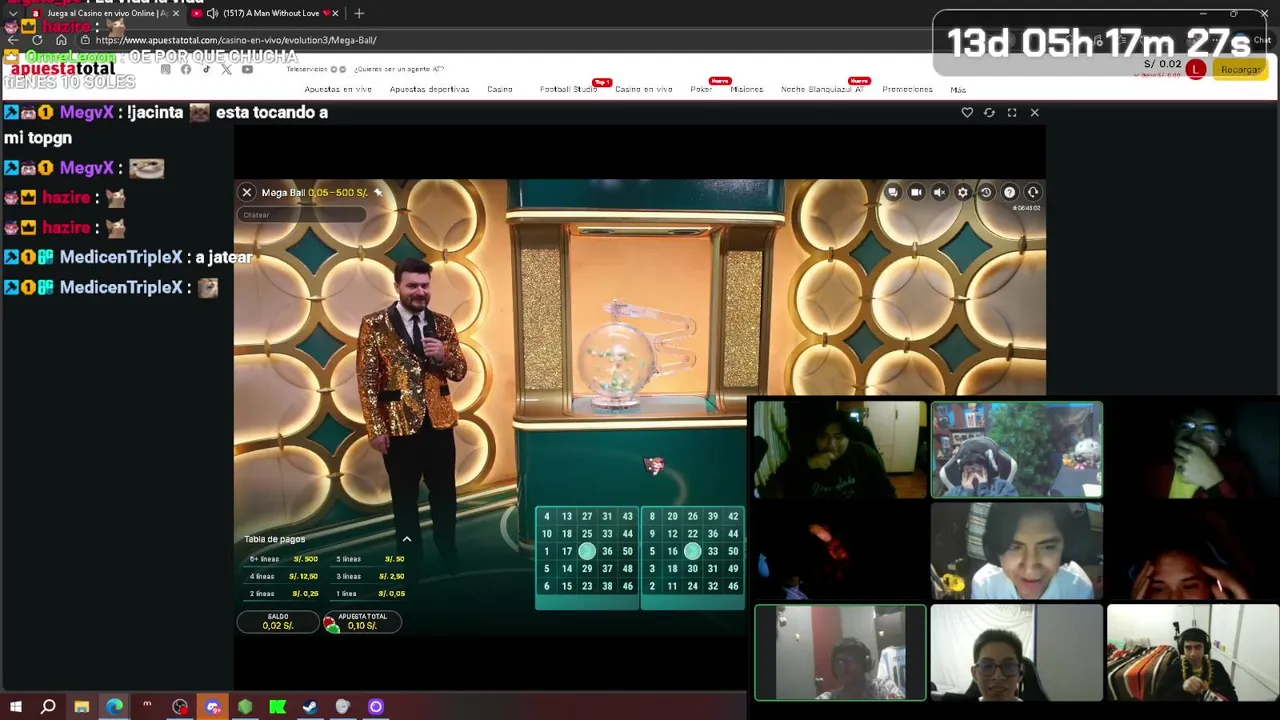Viewport: 1280px width, 720px height.
Task: Click the favorite star beside Mega Ball title
Action: pyautogui.click(x=378, y=192)
